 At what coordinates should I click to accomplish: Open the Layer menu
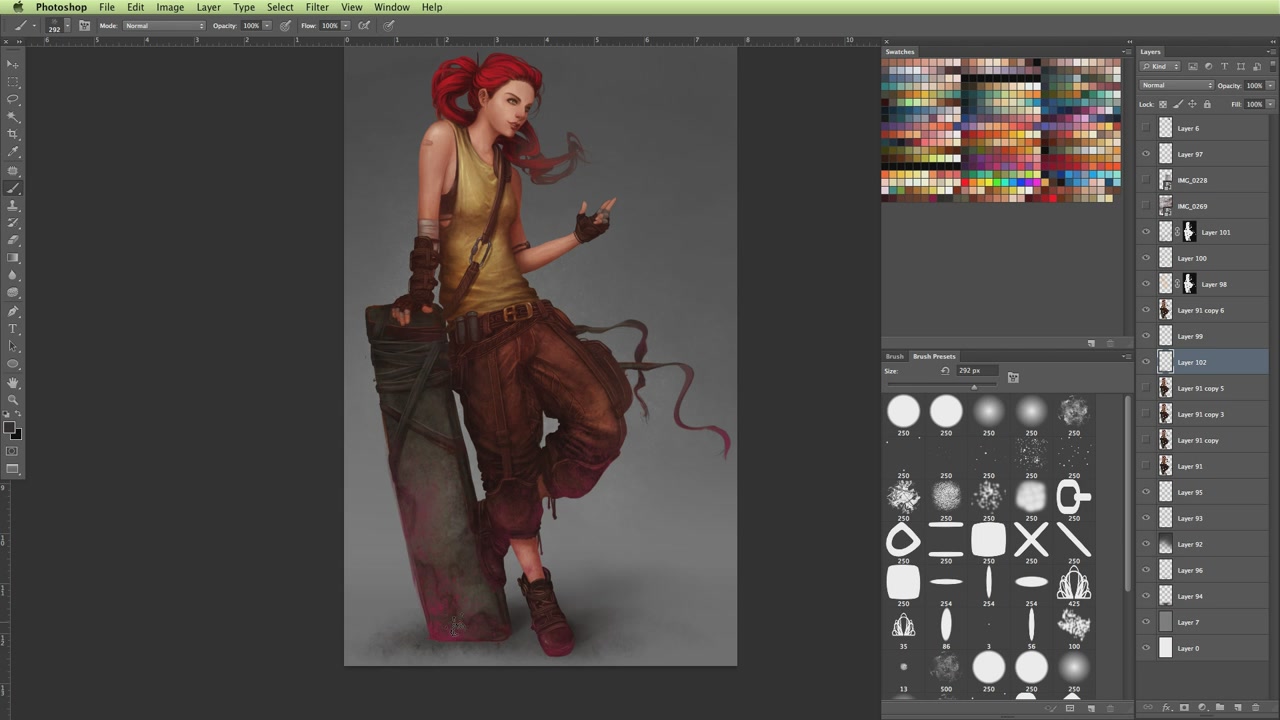pyautogui.click(x=208, y=7)
